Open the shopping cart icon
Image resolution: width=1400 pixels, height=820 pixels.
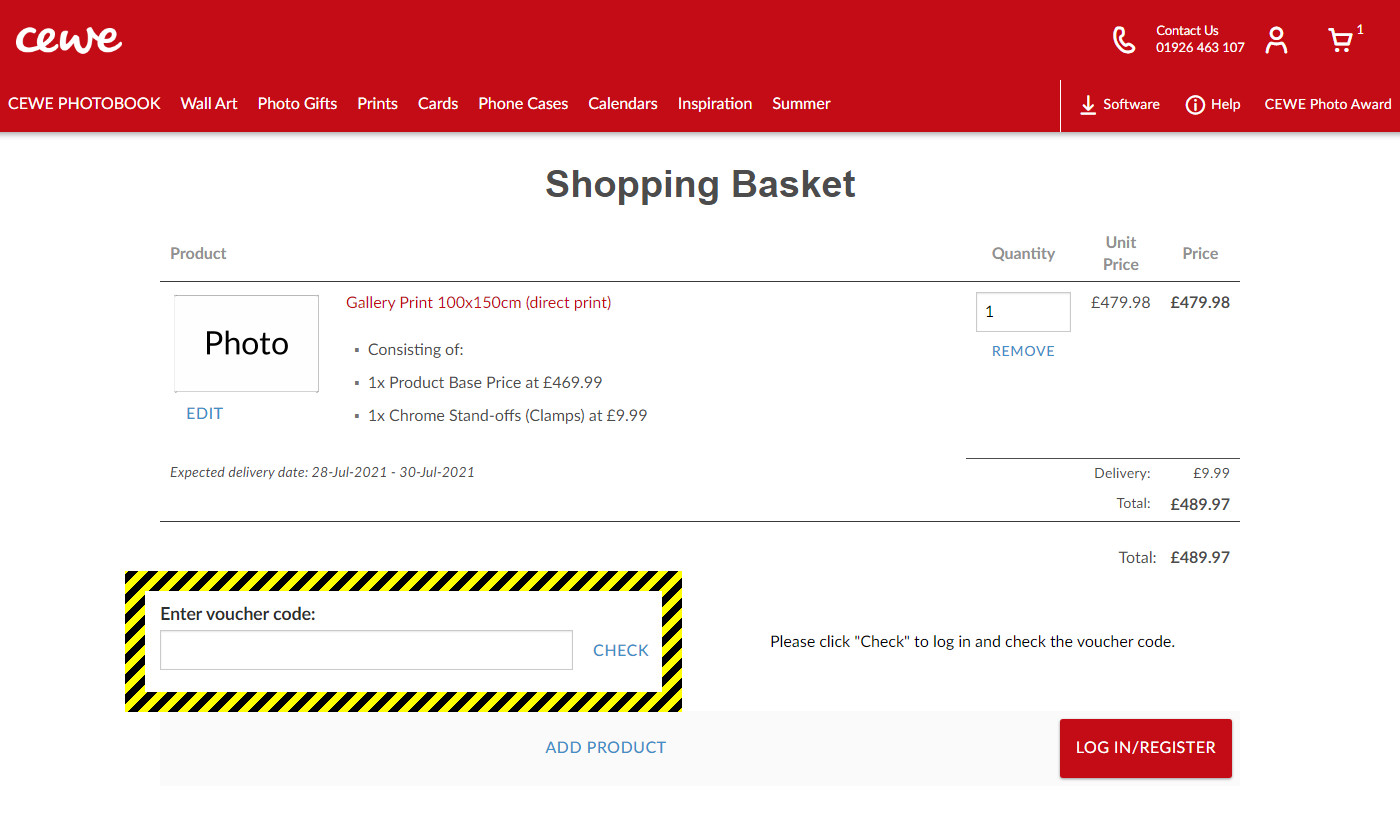[x=1340, y=40]
